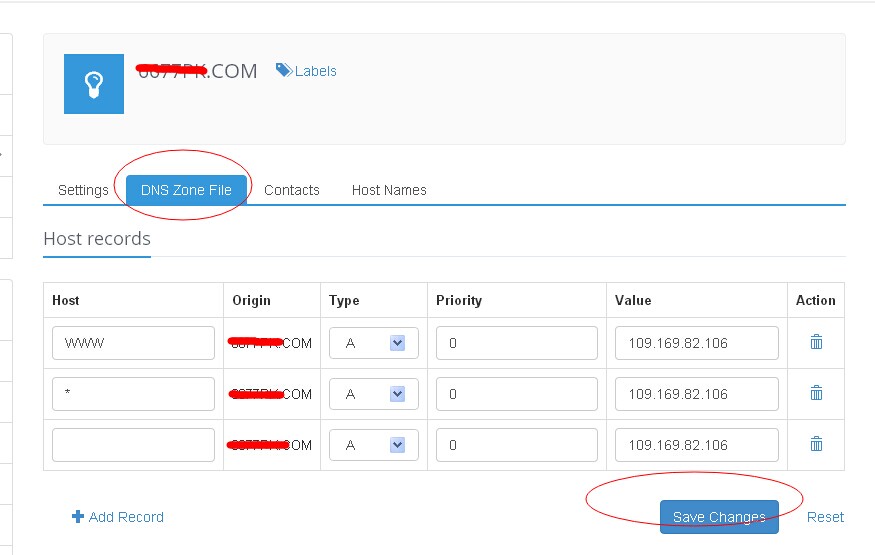The image size is (875, 555).
Task: Go to the Host Names tab
Action: point(389,190)
